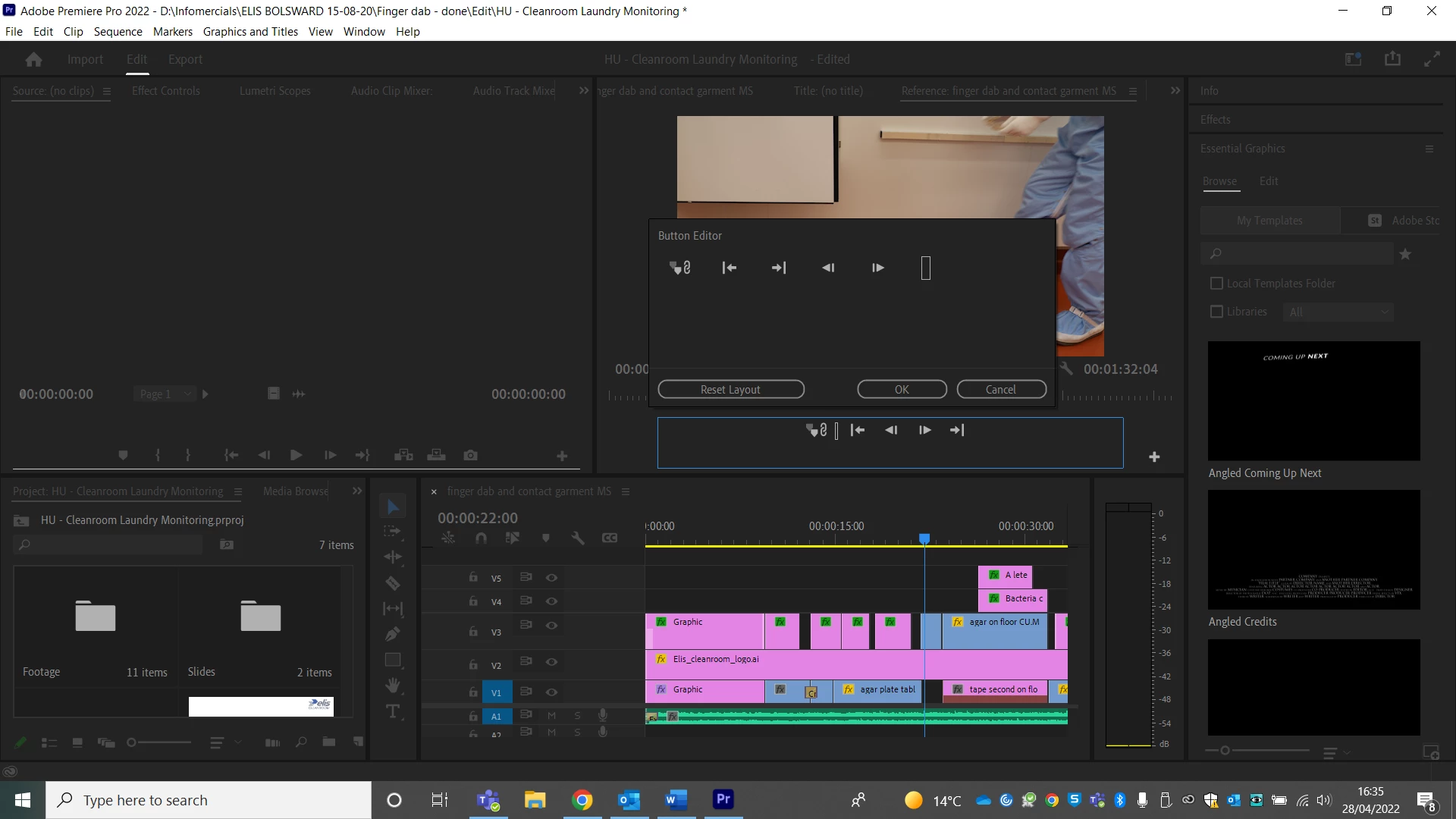
Task: Open the Libraries 'All' dropdown
Action: [x=1338, y=312]
